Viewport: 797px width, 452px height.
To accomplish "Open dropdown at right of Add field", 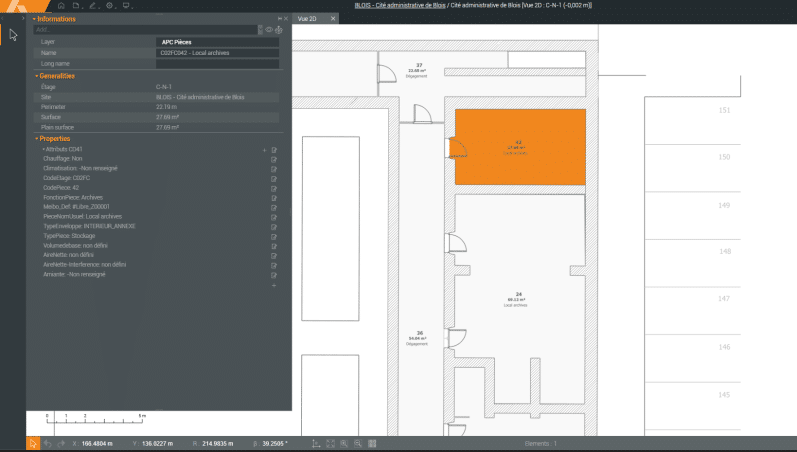I will [260, 30].
